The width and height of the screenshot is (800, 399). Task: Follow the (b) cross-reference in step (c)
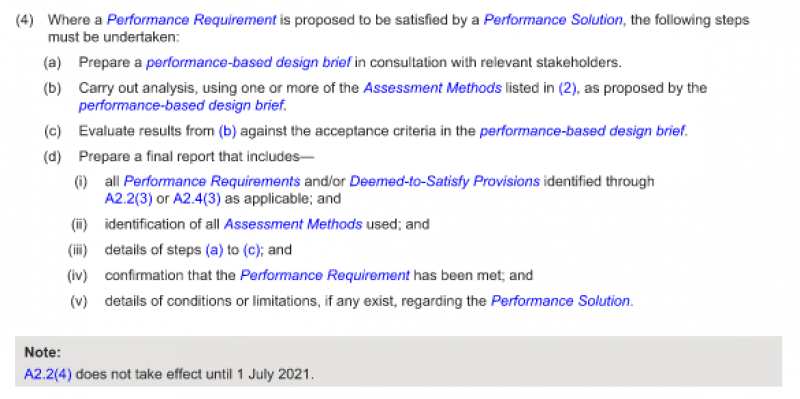click(x=227, y=131)
